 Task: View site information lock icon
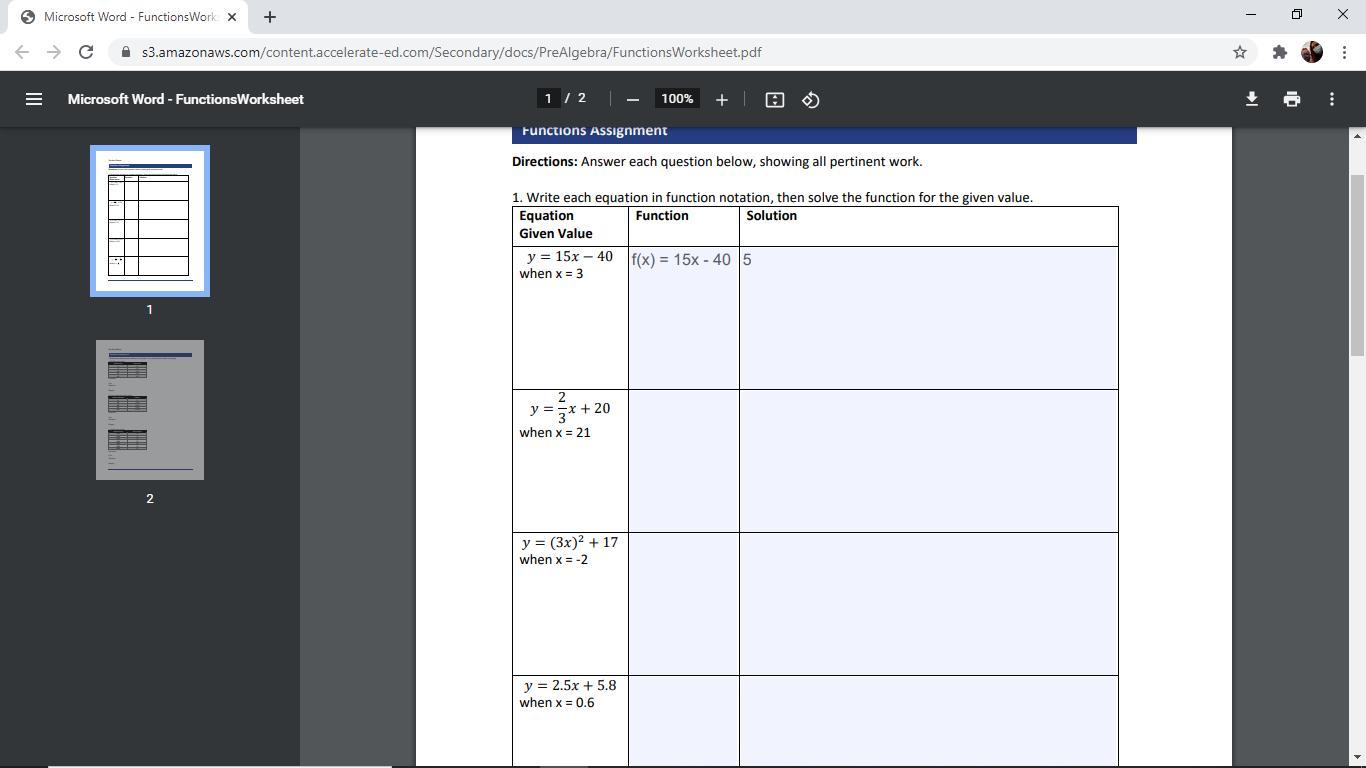(x=126, y=52)
